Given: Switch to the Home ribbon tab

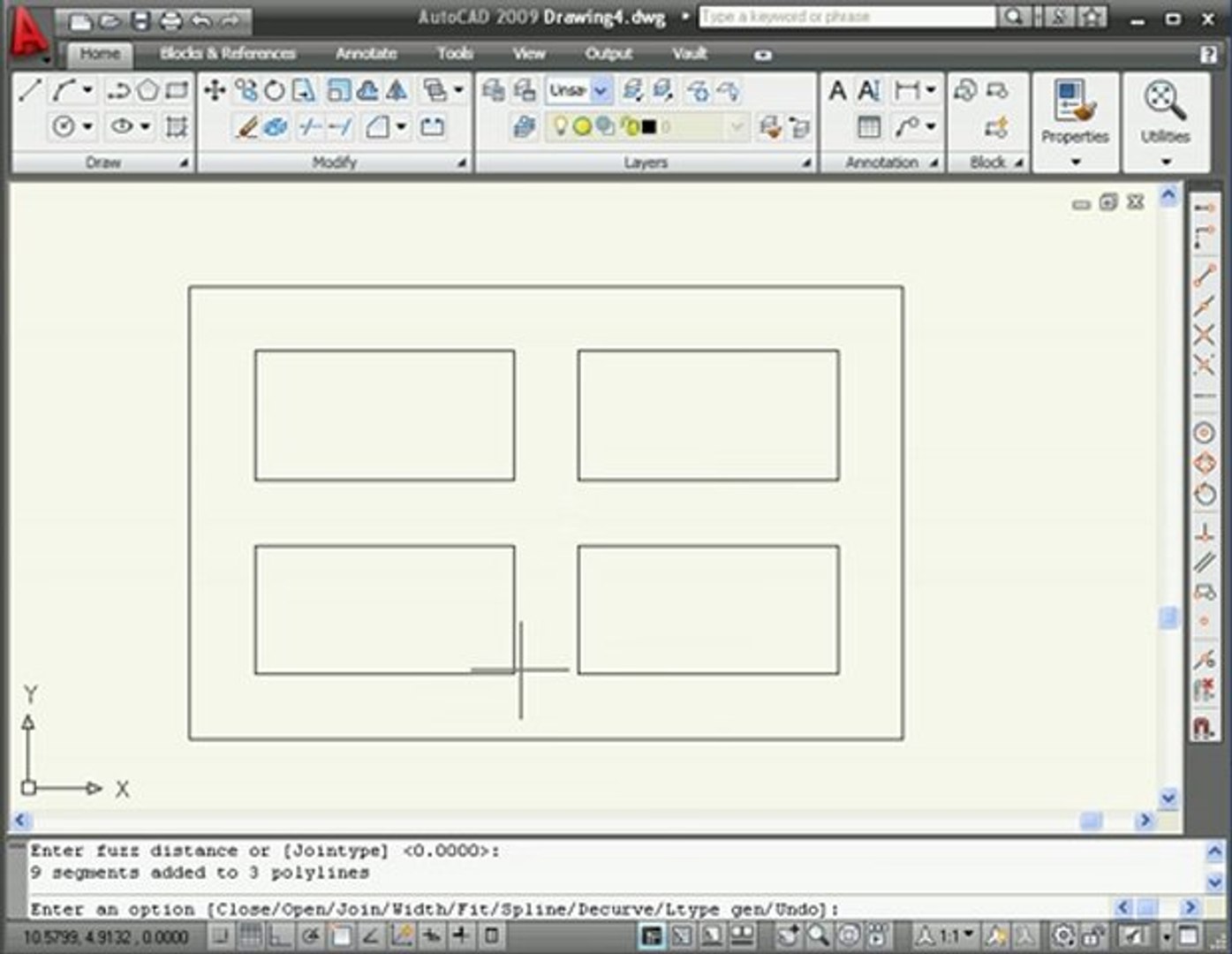Looking at the screenshot, I should click(x=100, y=54).
